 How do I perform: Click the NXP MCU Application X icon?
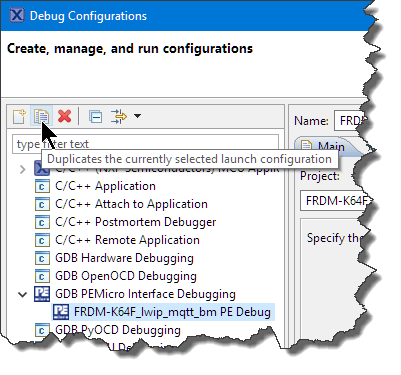(42, 169)
